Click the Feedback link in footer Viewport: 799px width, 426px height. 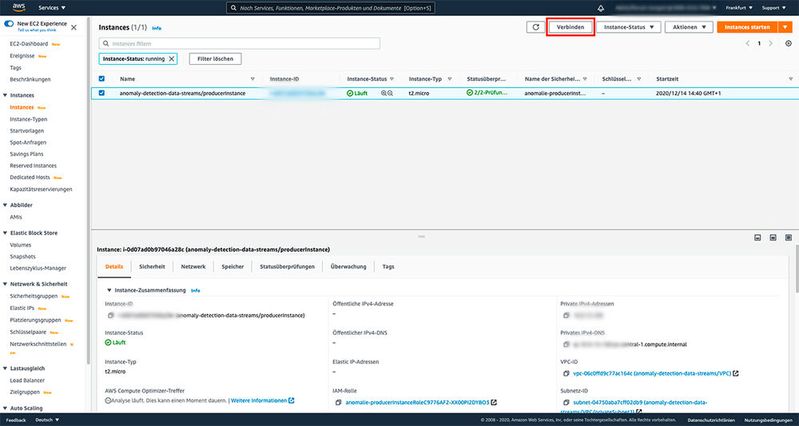coord(16,420)
